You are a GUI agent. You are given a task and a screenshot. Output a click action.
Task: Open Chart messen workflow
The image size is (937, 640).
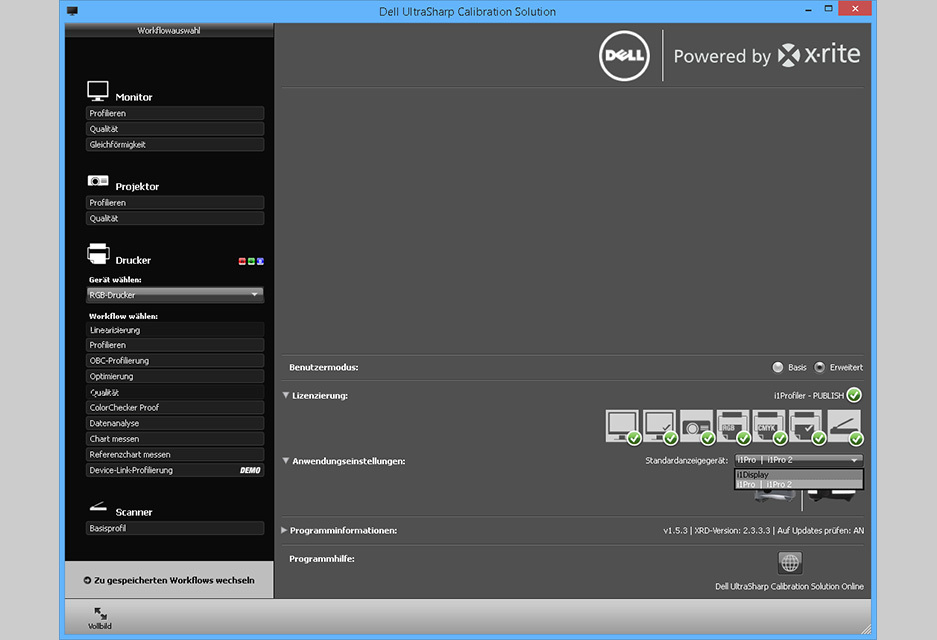(175, 439)
